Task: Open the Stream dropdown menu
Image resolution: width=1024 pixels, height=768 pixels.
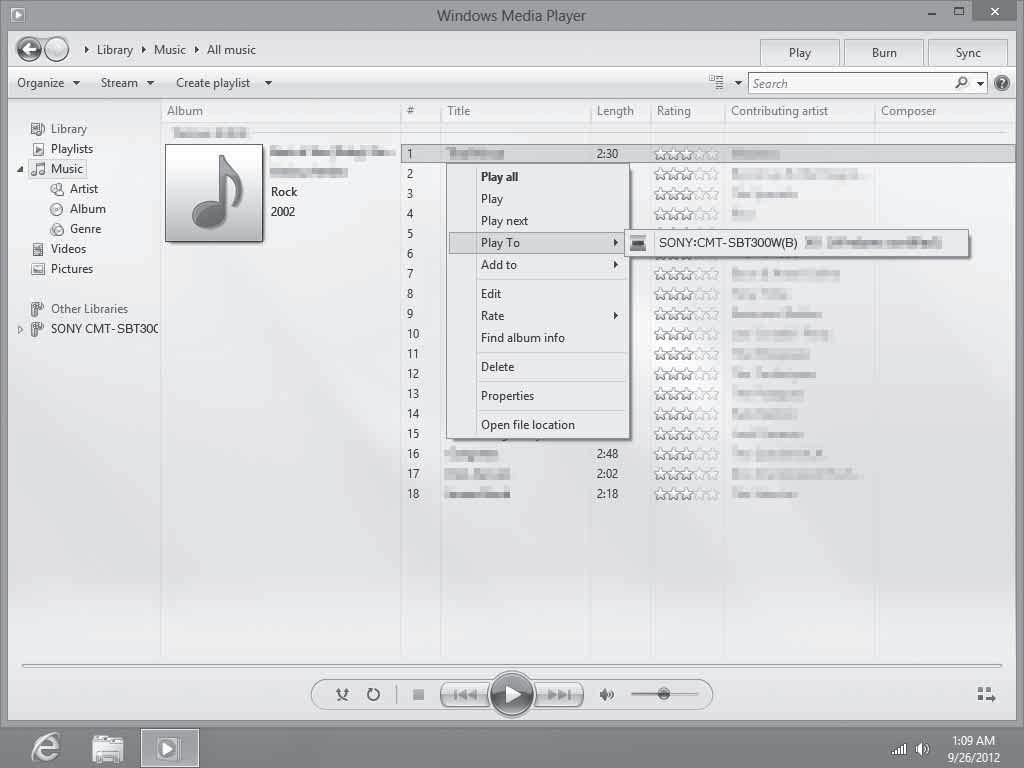Action: pyautogui.click(x=127, y=83)
